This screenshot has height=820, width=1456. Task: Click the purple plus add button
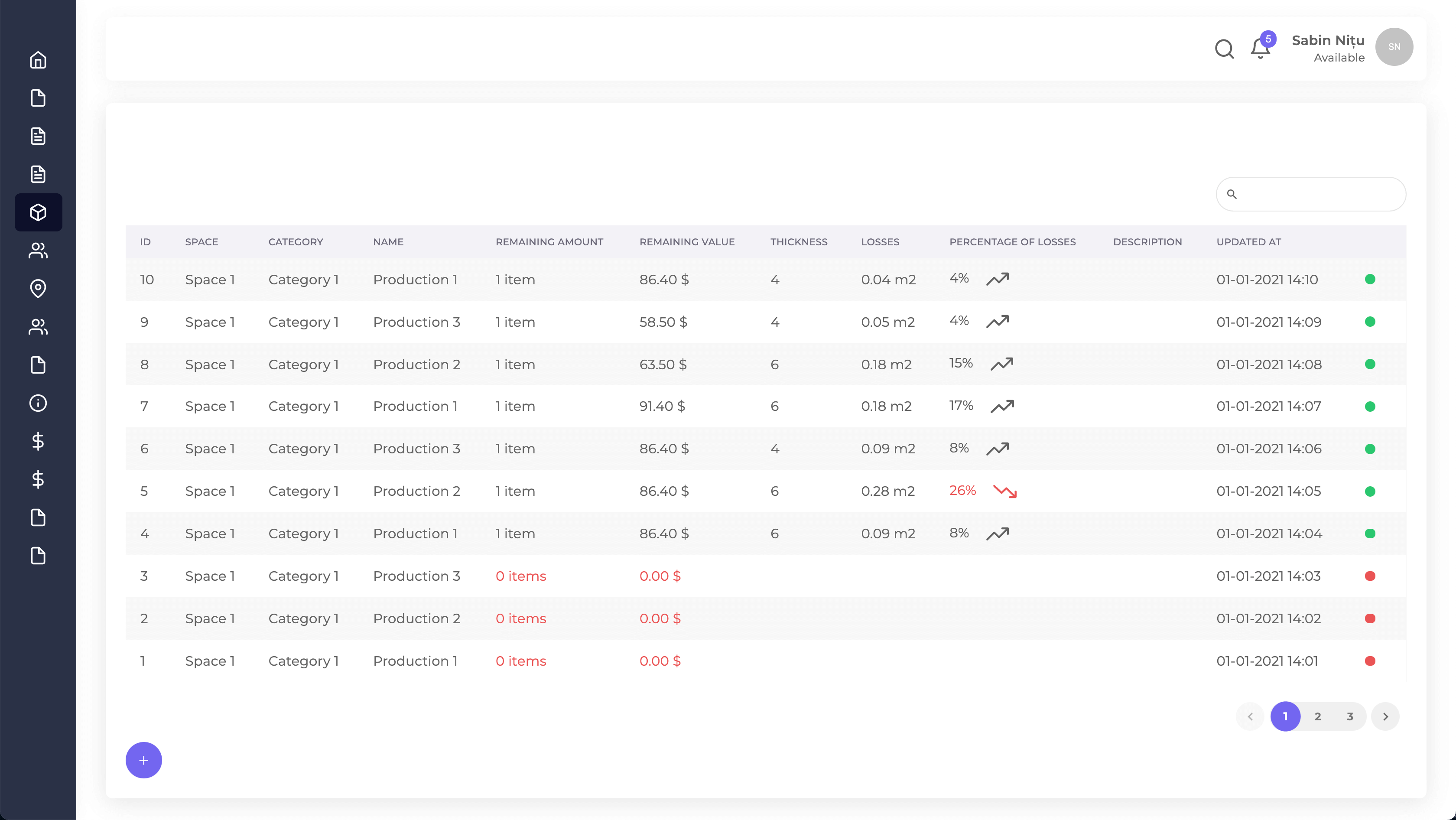pos(143,760)
